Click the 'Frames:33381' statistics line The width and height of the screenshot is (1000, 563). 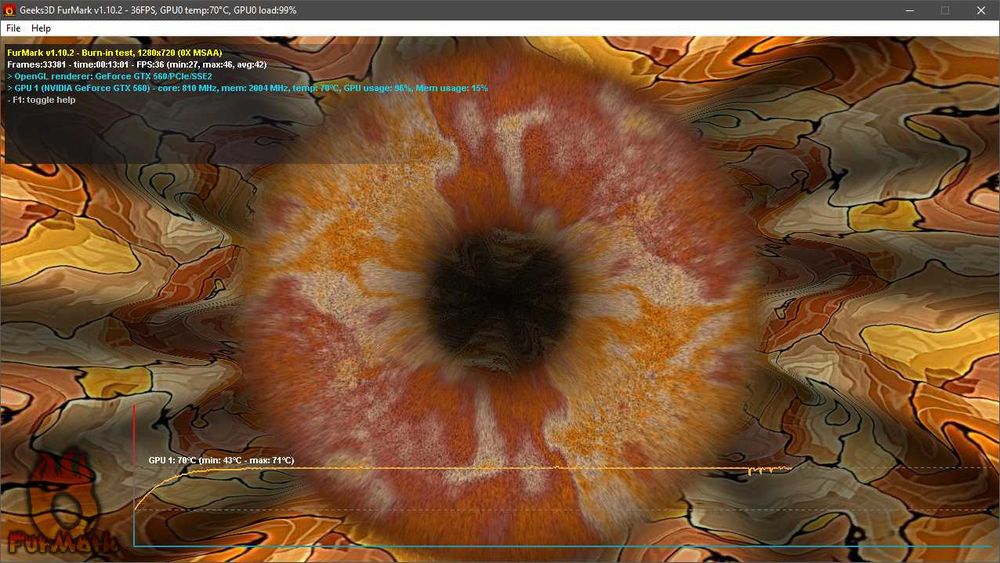(x=137, y=64)
